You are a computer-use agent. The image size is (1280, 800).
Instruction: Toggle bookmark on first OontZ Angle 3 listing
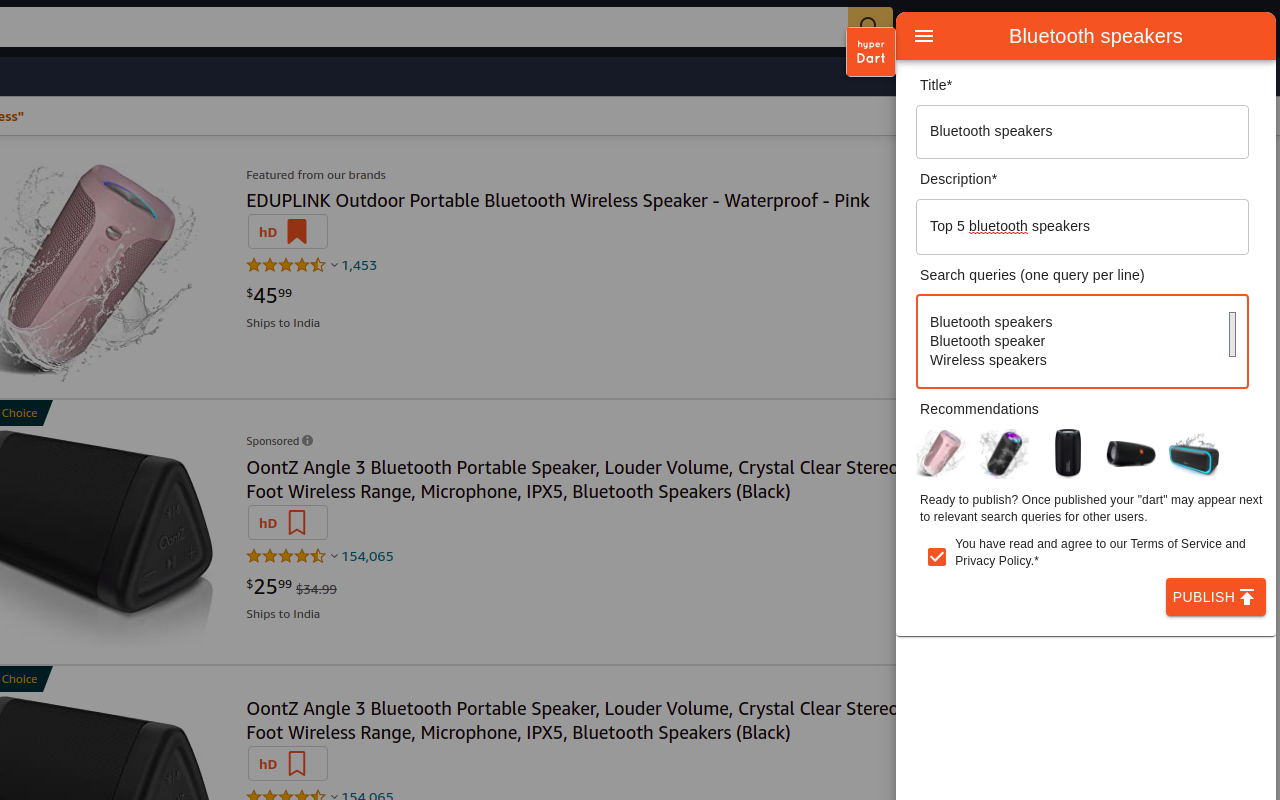pos(297,523)
